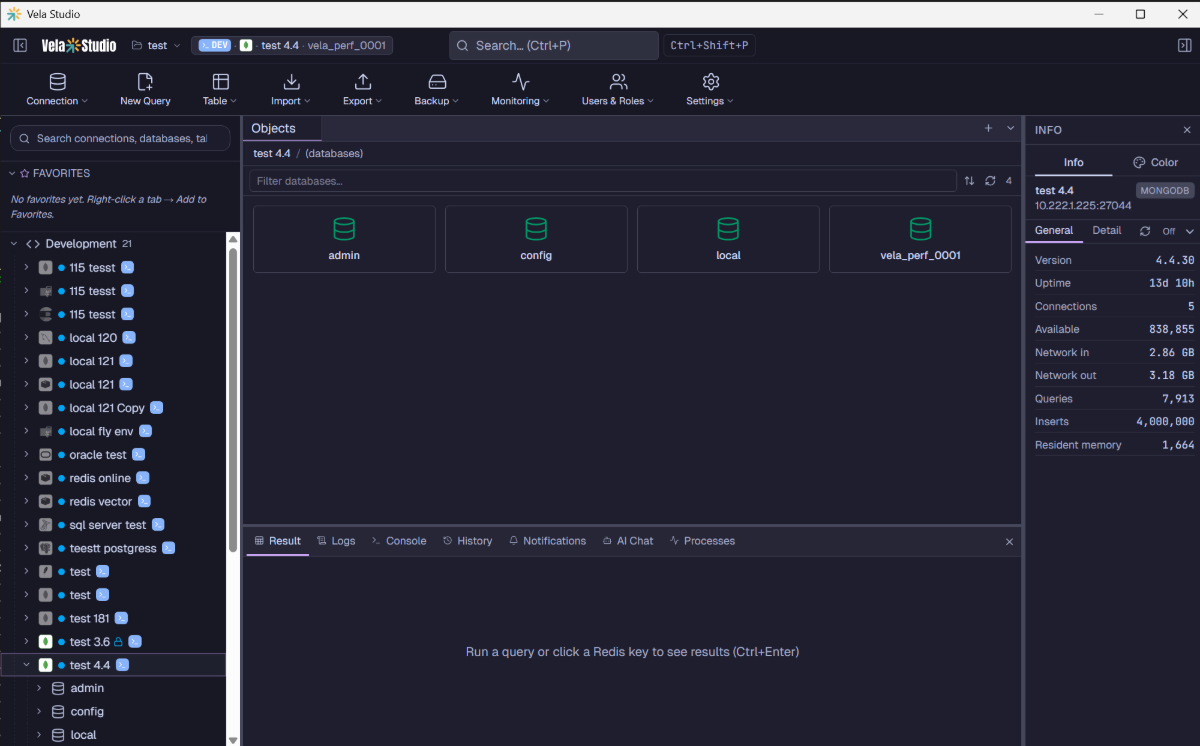
Task: Expand the config database tree node
Action: 39,712
